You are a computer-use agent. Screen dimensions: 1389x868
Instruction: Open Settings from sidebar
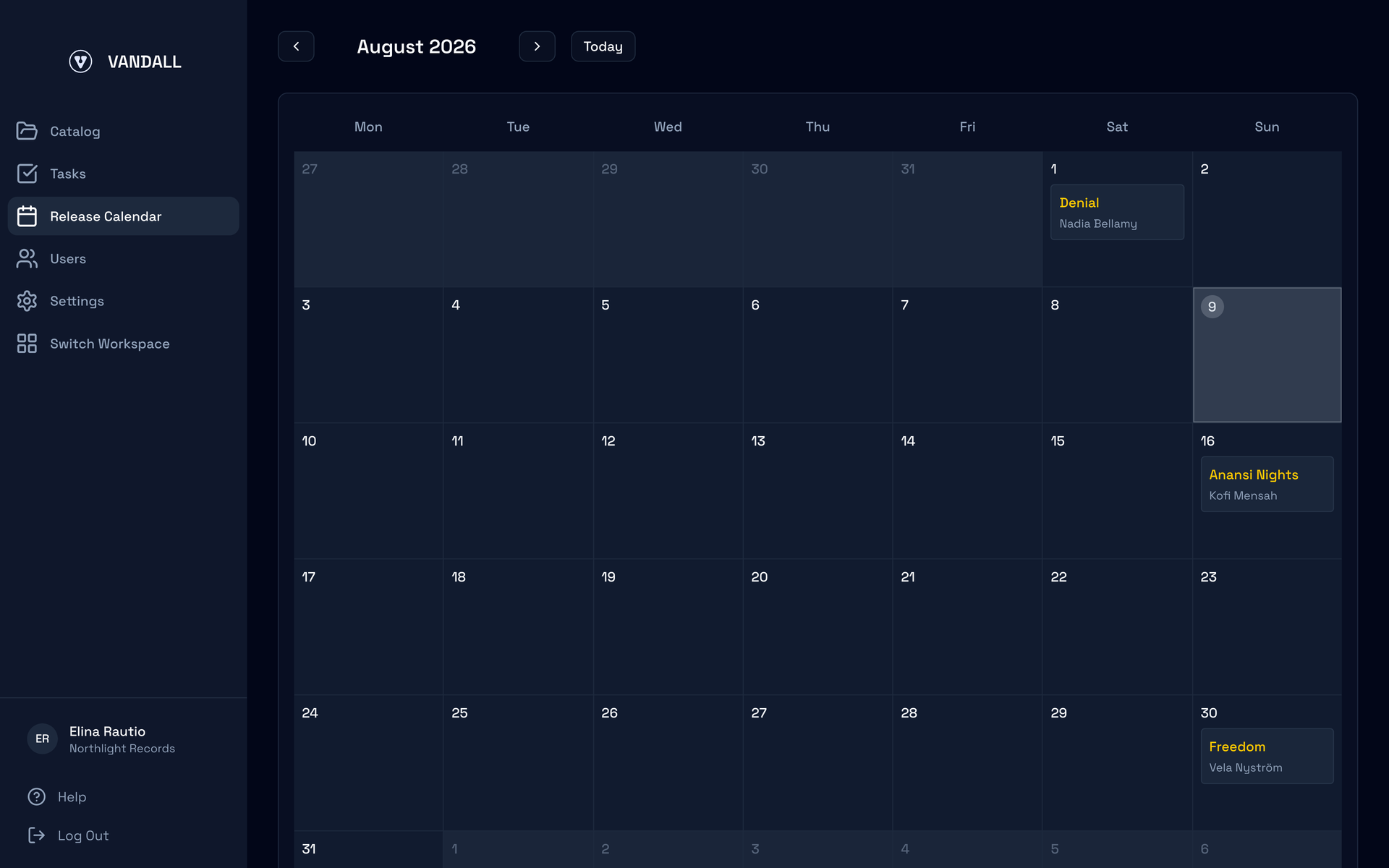click(123, 301)
